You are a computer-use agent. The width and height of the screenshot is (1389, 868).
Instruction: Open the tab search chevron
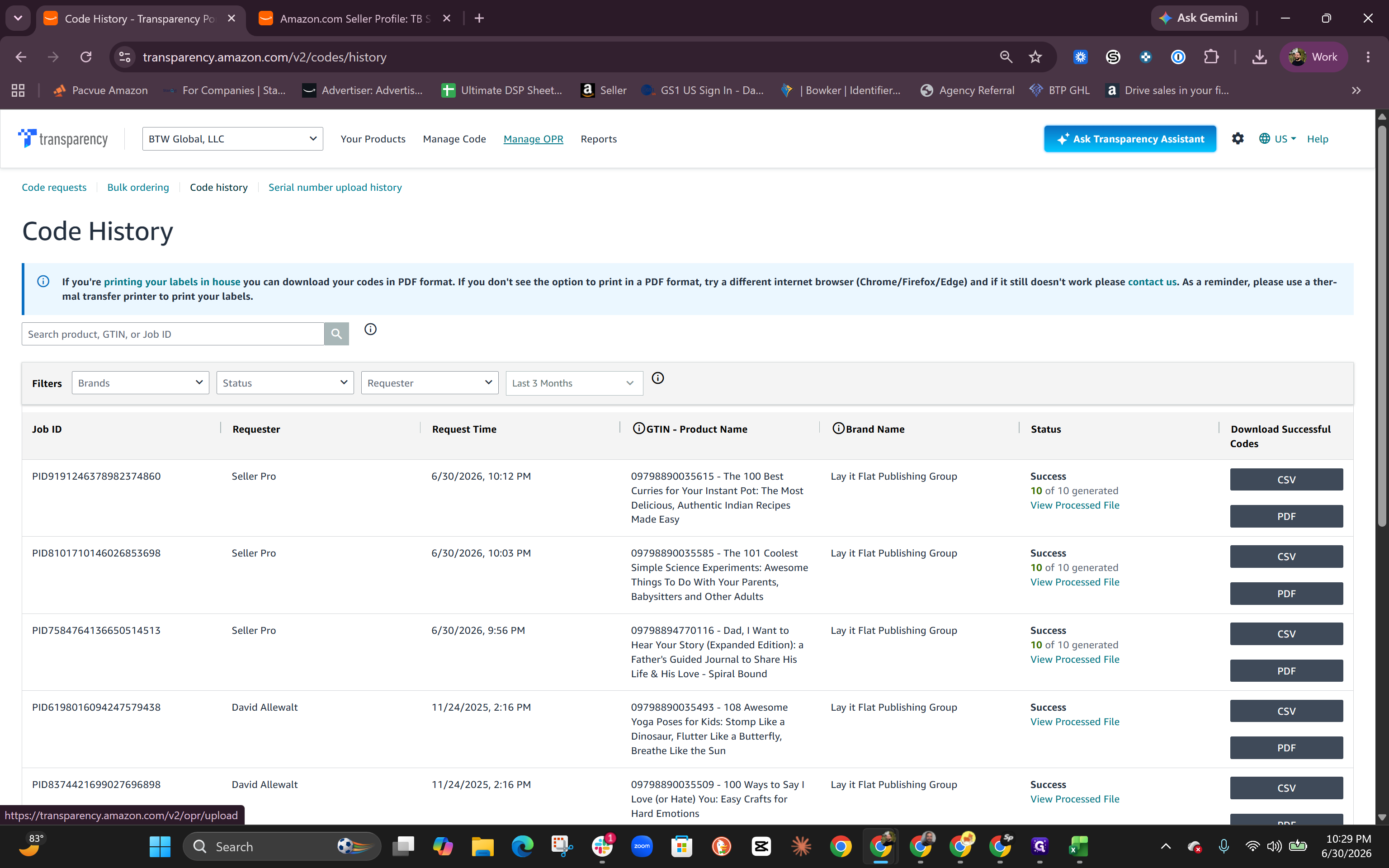pos(18,19)
